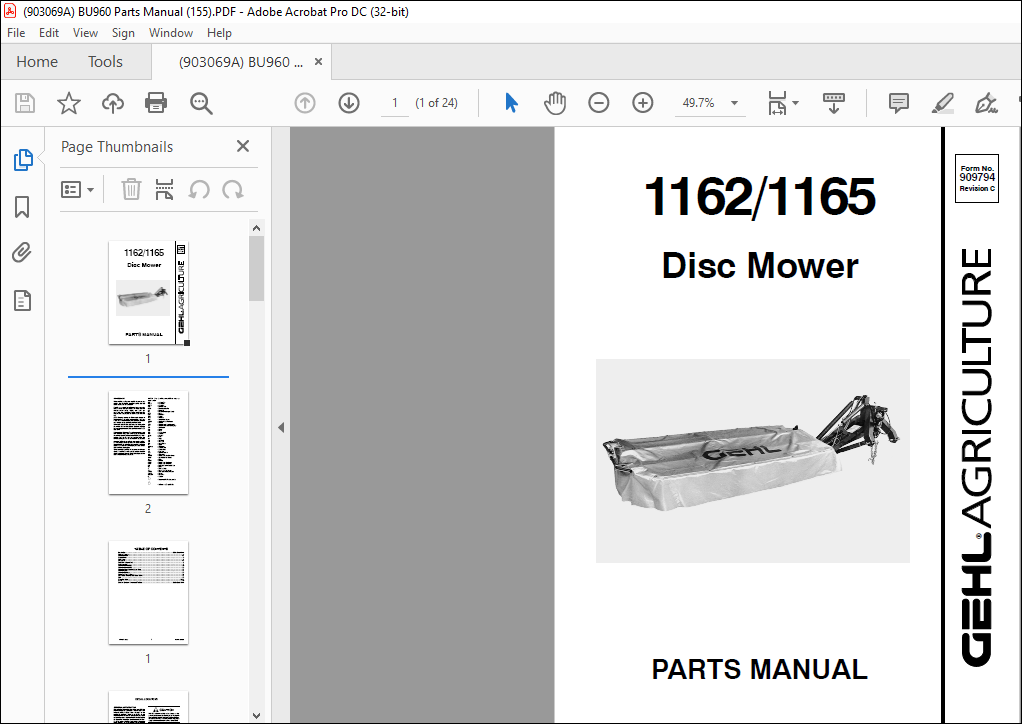Open the View menu
This screenshot has height=724, width=1022.
tap(85, 33)
